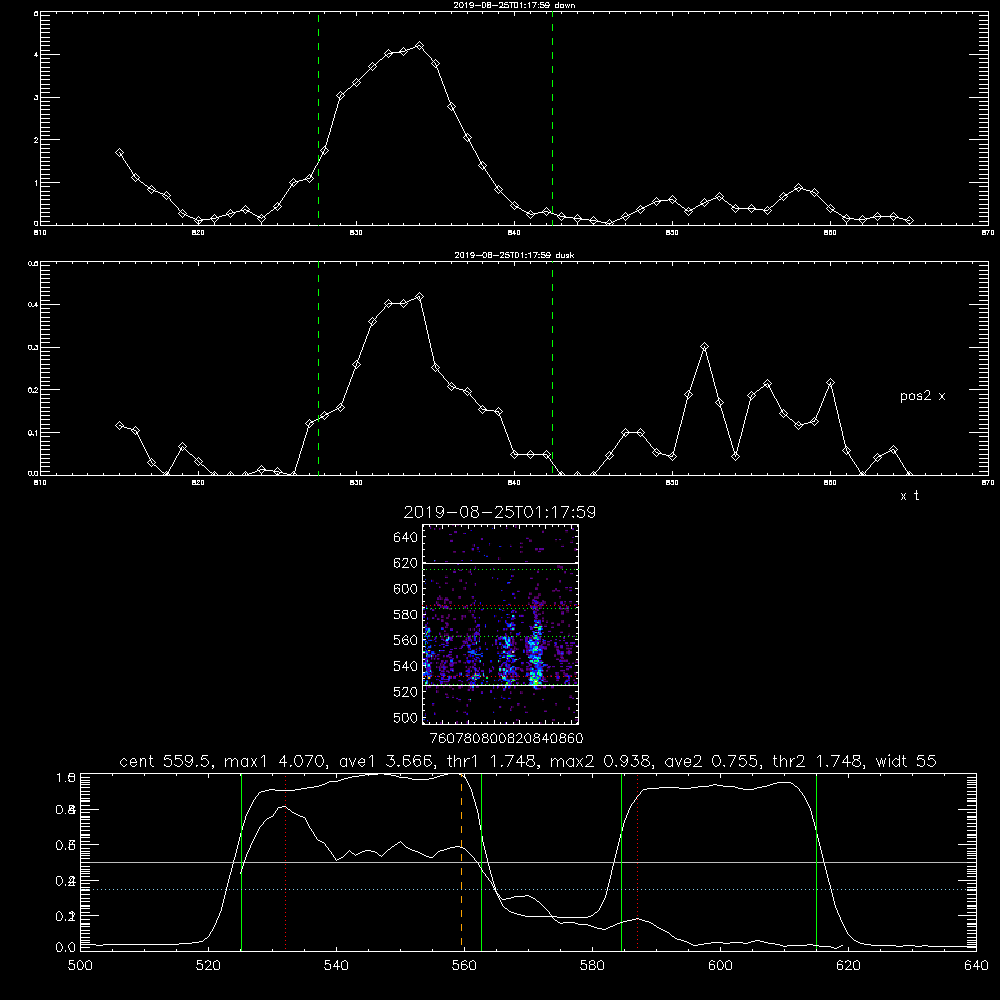1000x1000 pixels.
Task: Click the '580' label on spectrogram y-axis
Action: point(406,615)
